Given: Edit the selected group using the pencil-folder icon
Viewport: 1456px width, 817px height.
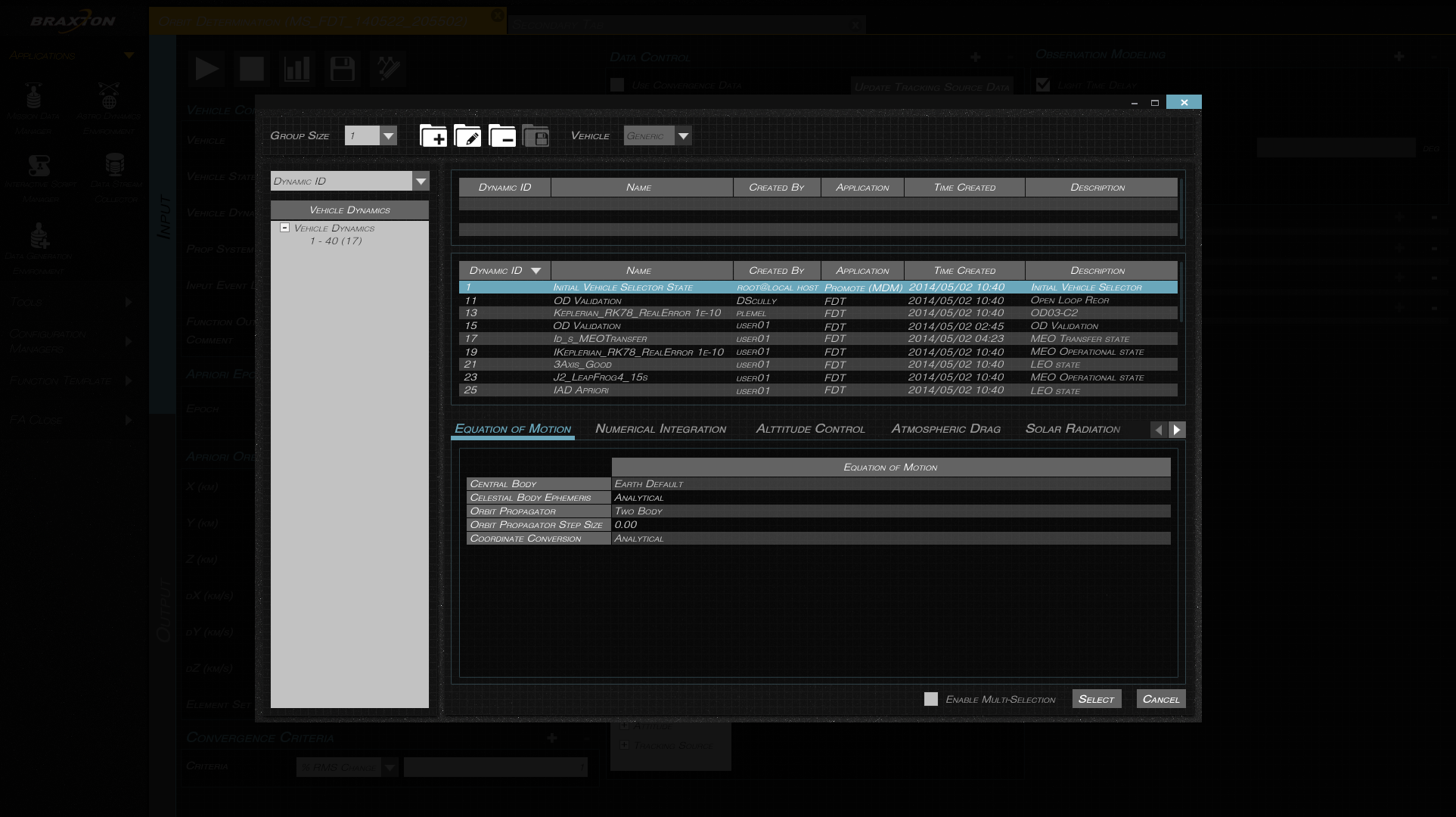Looking at the screenshot, I should pos(467,136).
